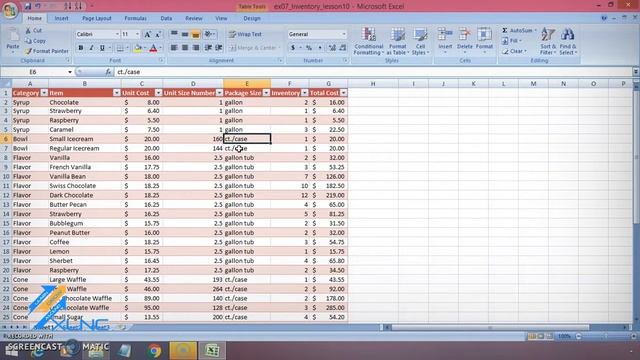Click the Fill button in Editing
This screenshot has width=640, height=360.
pos(512,41)
